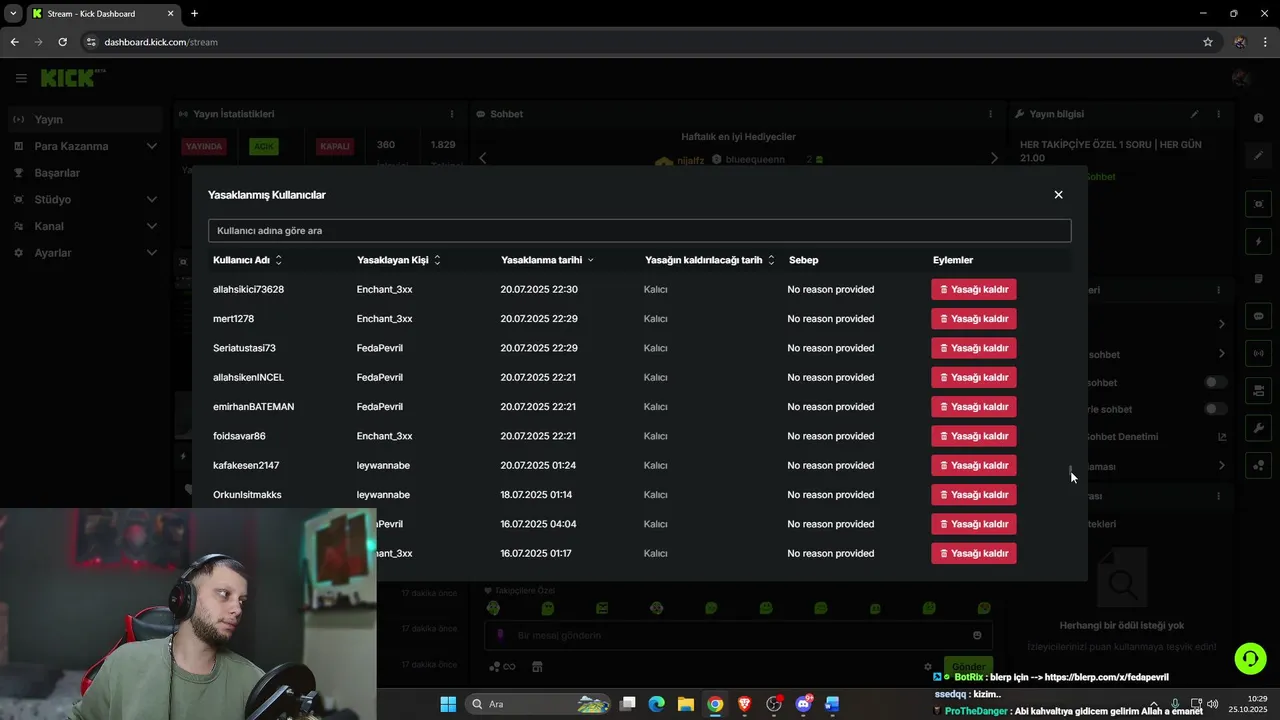Screen dimensions: 1280x720
Task: Open Yayın bilgisi three-dot menu
Action: (x=1218, y=114)
